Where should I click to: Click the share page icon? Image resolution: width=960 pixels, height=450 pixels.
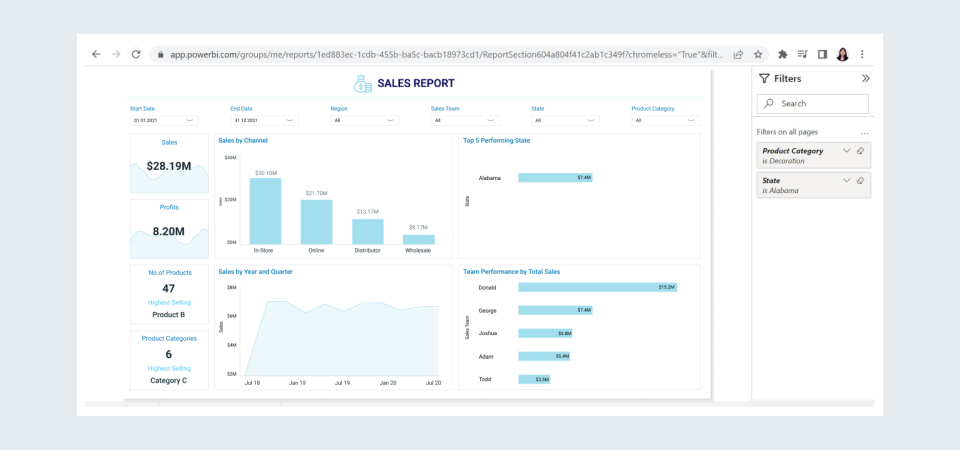point(739,54)
